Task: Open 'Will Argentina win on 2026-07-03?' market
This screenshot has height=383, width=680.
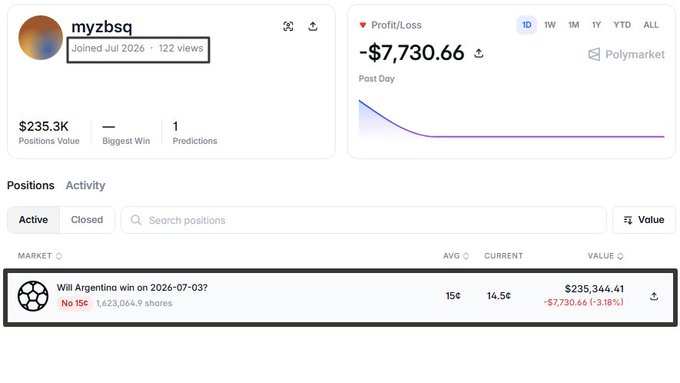Action: 132,288
